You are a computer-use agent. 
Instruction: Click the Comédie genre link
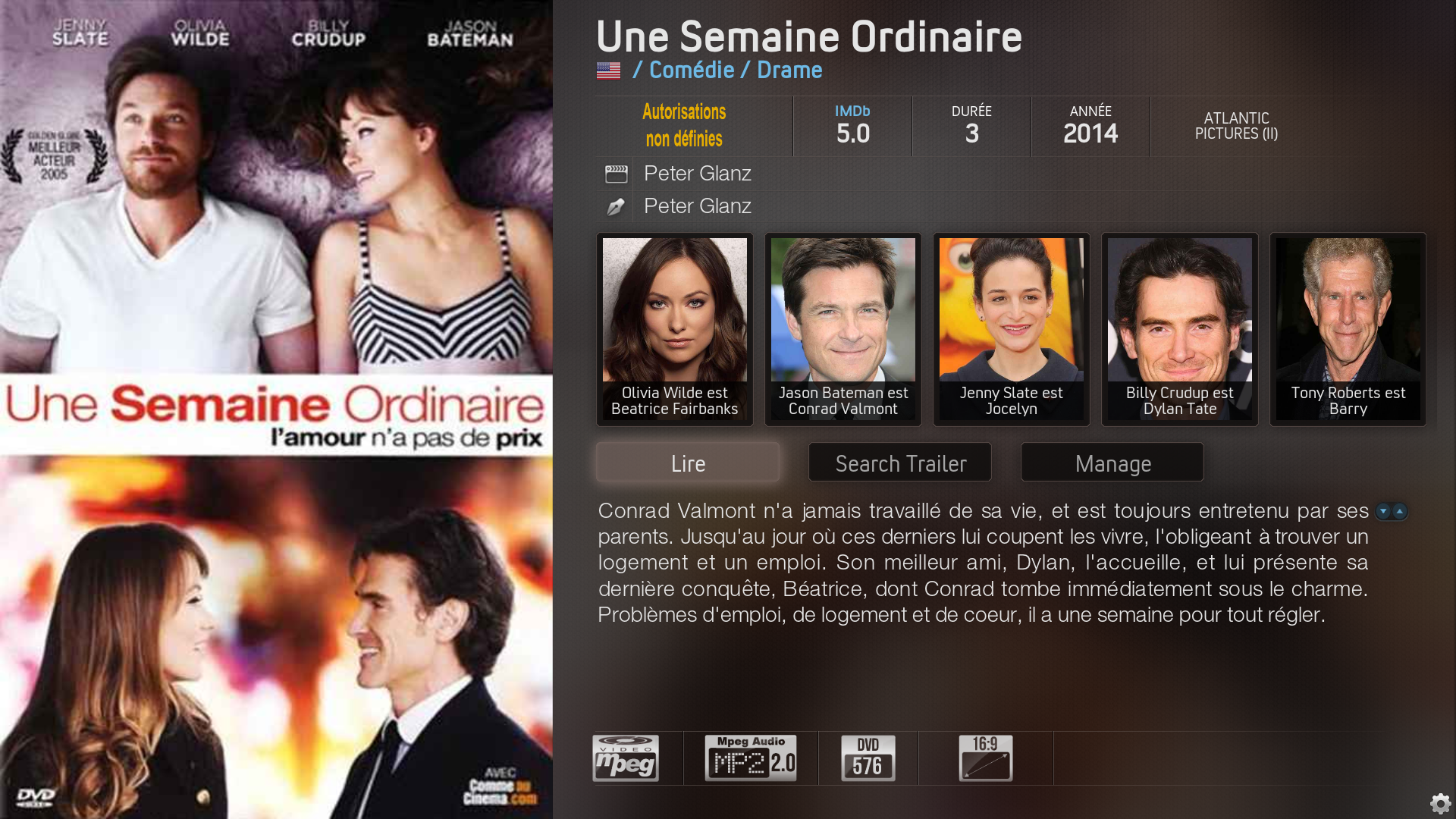(692, 70)
